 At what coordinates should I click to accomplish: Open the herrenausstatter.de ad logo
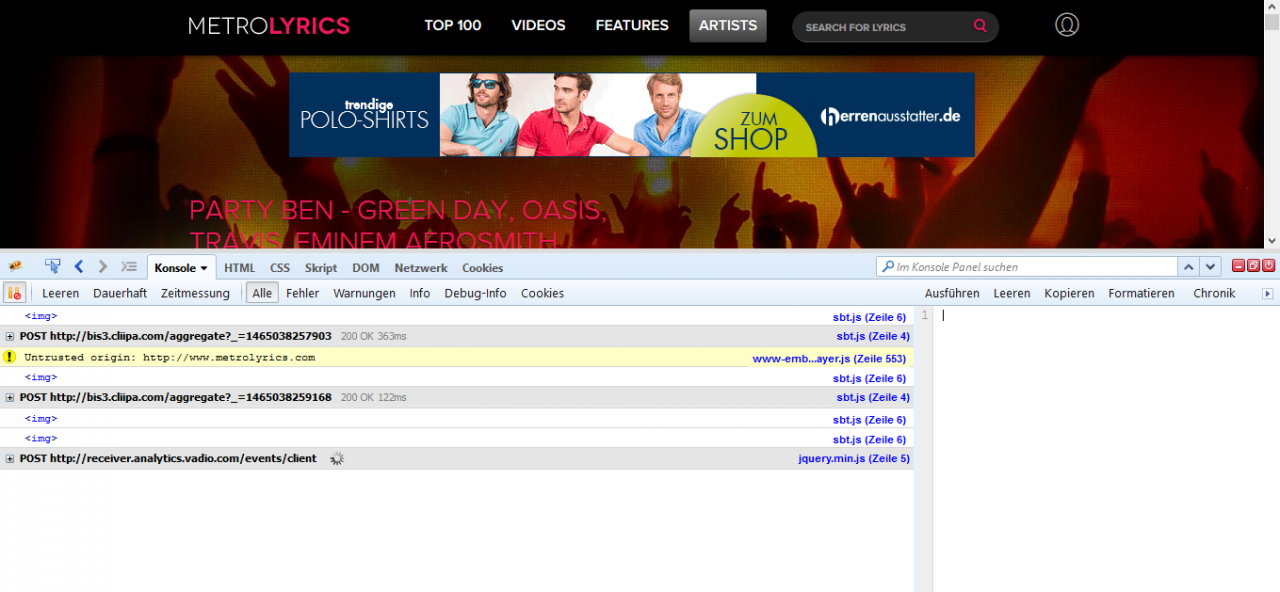coord(891,116)
